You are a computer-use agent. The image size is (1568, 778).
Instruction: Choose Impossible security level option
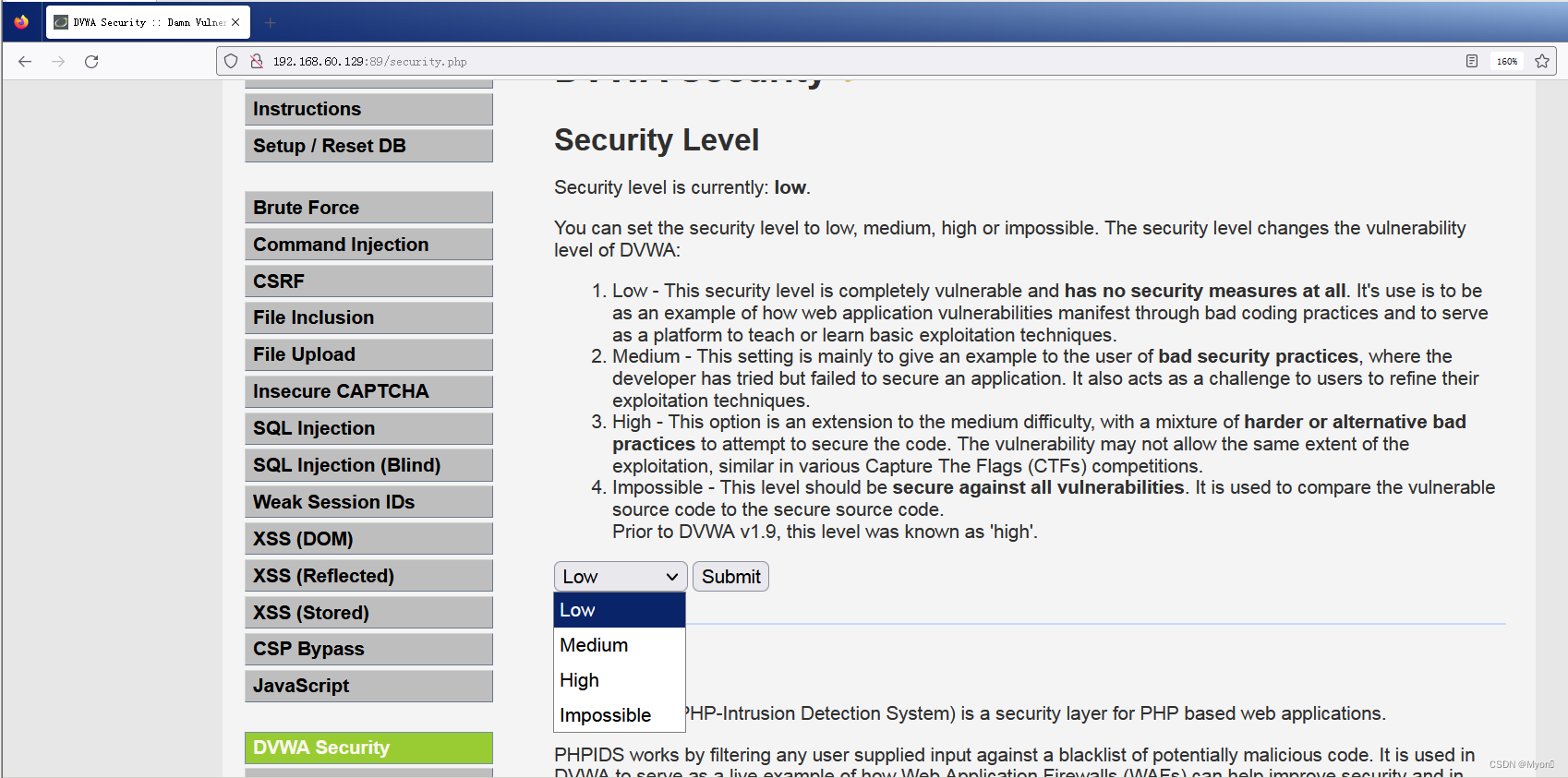[620, 715]
